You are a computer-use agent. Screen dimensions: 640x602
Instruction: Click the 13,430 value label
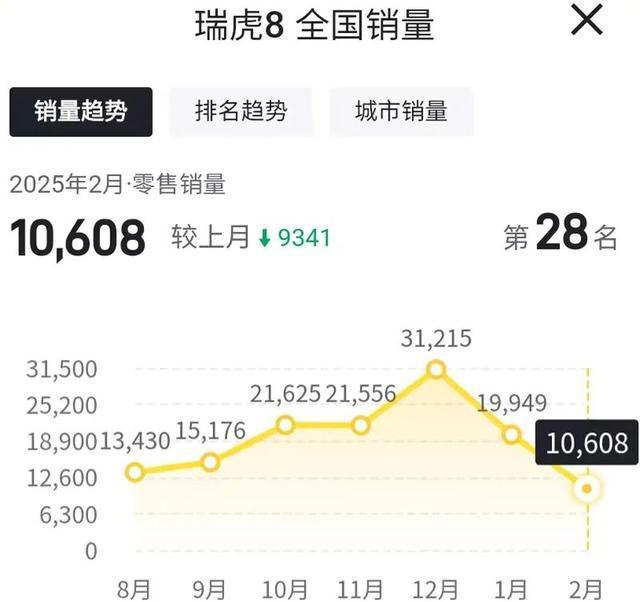pos(135,441)
